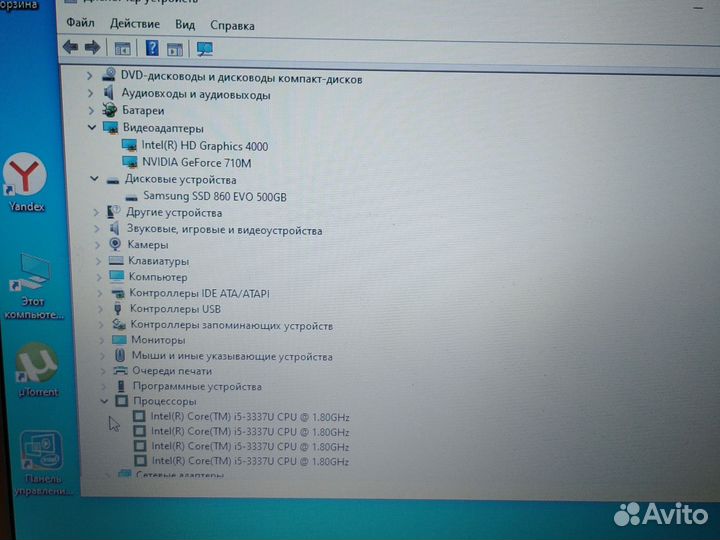This screenshot has width=720, height=540.
Task: Select Мыши и иные указывающие устройства row
Action: pyautogui.click(x=232, y=356)
